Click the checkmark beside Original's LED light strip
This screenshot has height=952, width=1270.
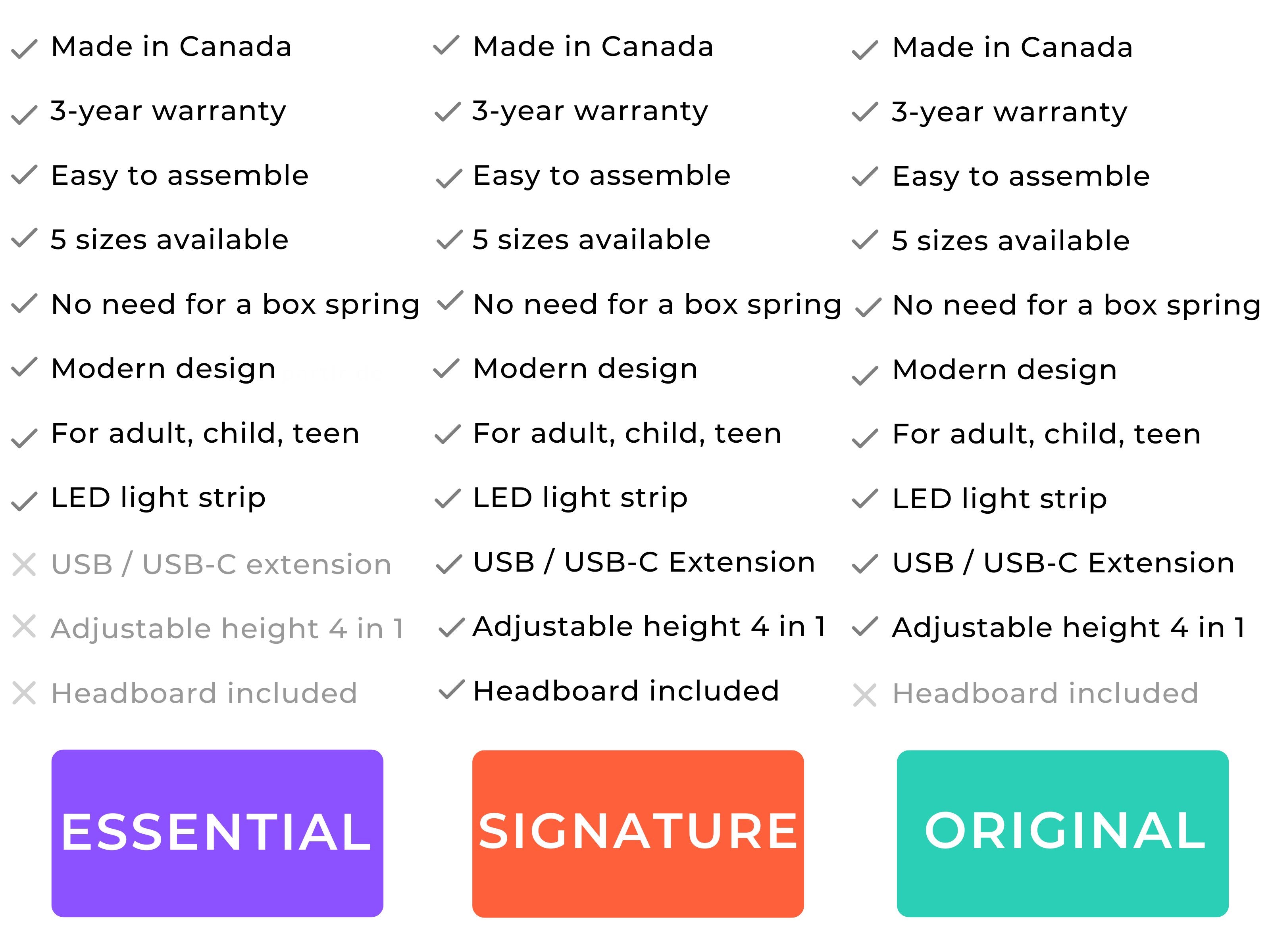tap(865, 499)
